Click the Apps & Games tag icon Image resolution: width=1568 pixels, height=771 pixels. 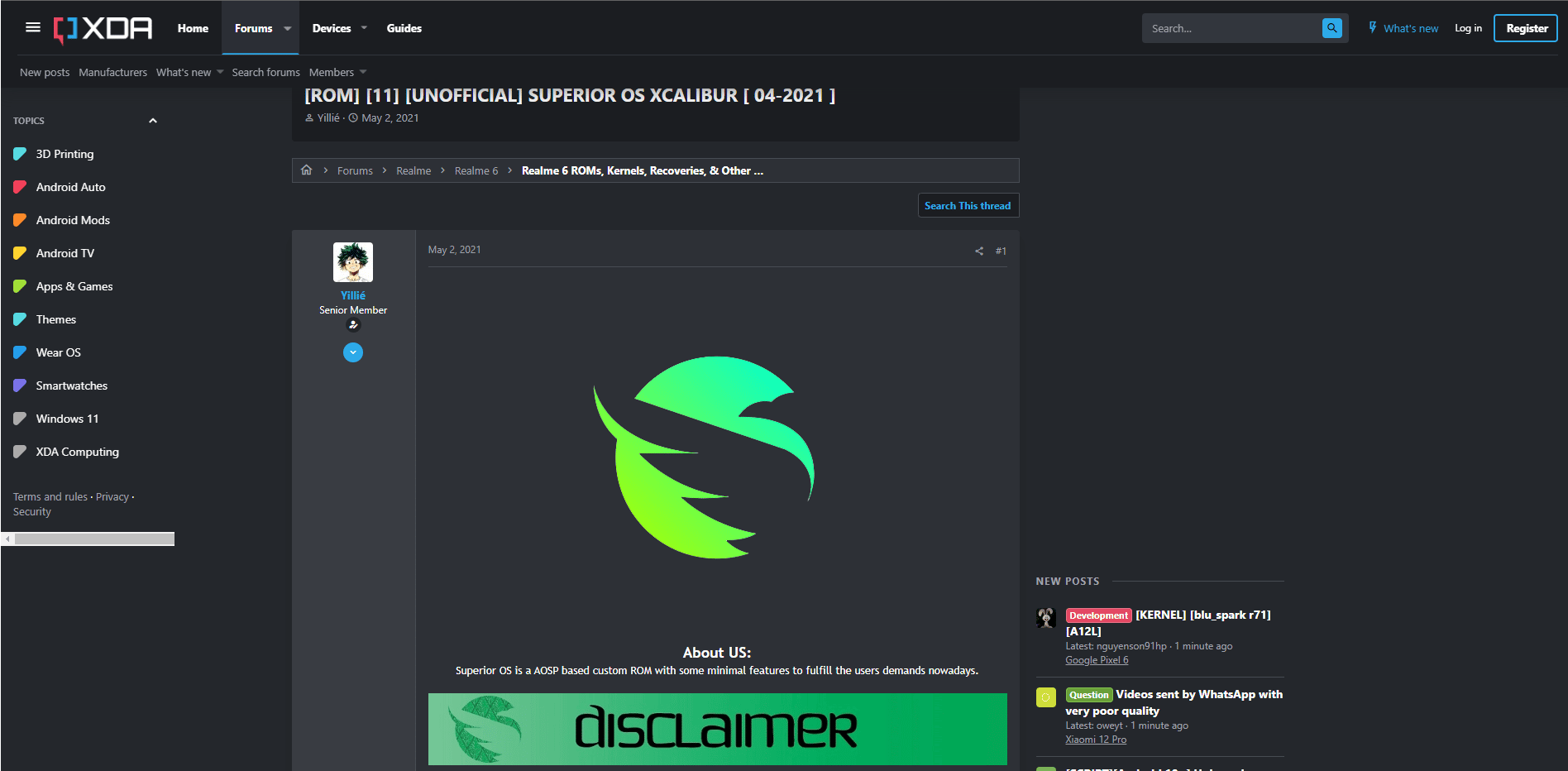(20, 286)
